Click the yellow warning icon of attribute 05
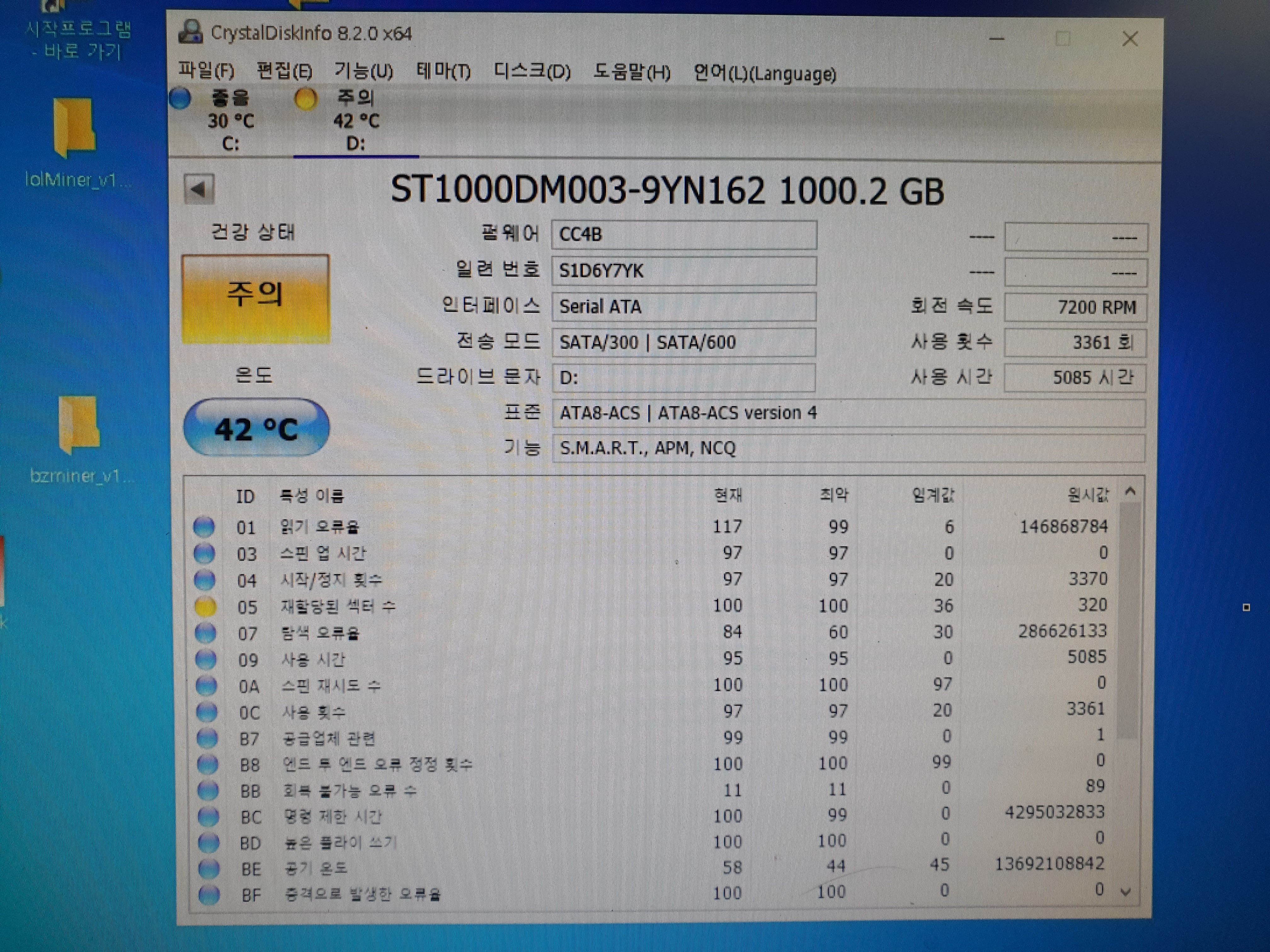Viewport: 1270px width, 952px height. click(205, 607)
